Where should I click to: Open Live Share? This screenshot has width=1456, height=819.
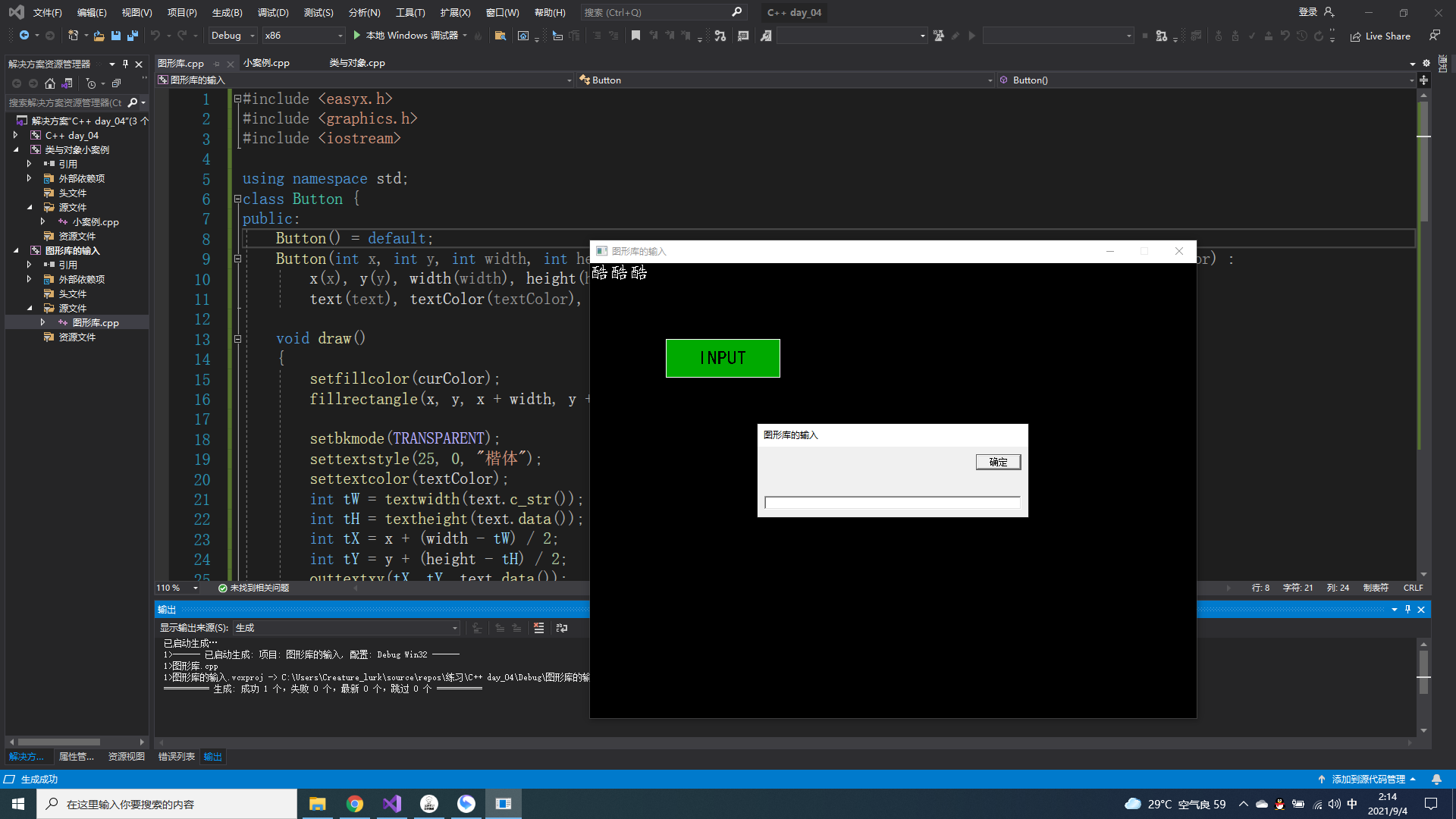coord(1380,36)
